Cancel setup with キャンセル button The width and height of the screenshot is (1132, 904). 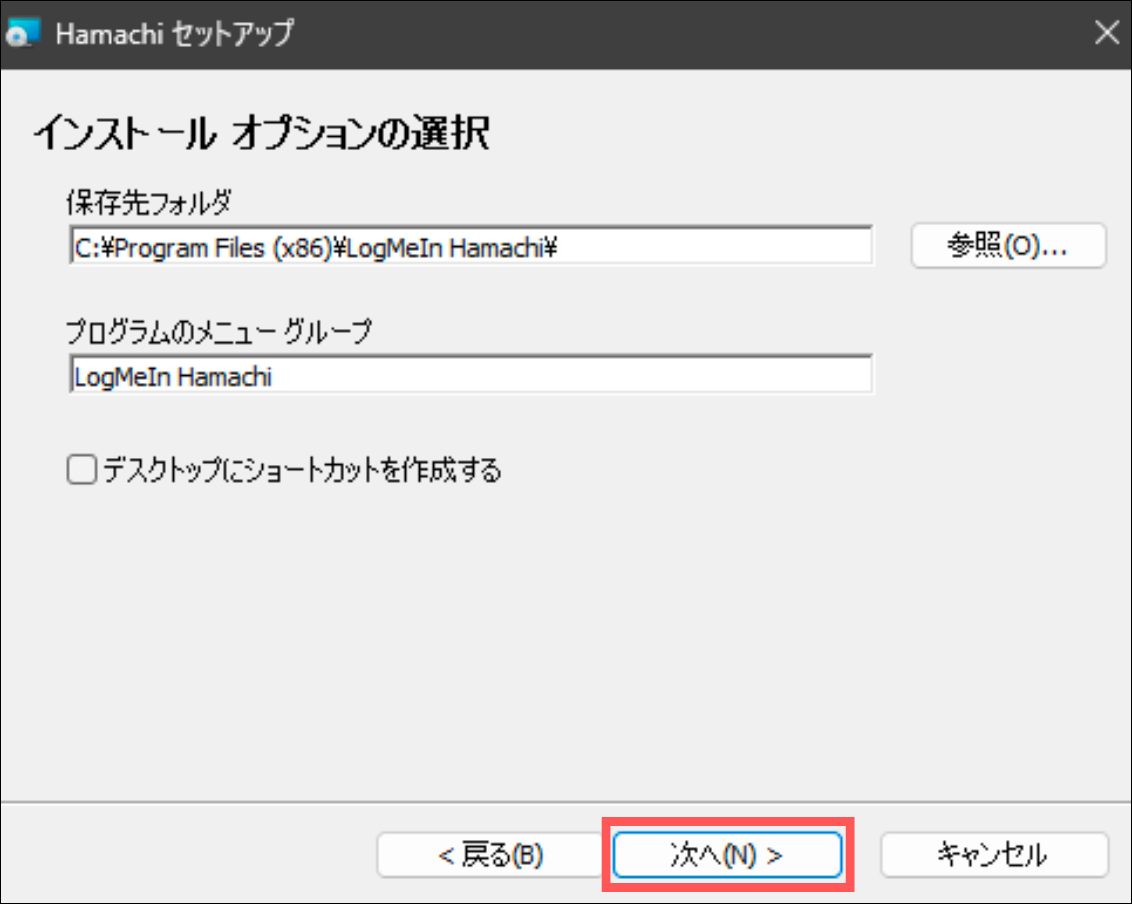click(x=994, y=855)
